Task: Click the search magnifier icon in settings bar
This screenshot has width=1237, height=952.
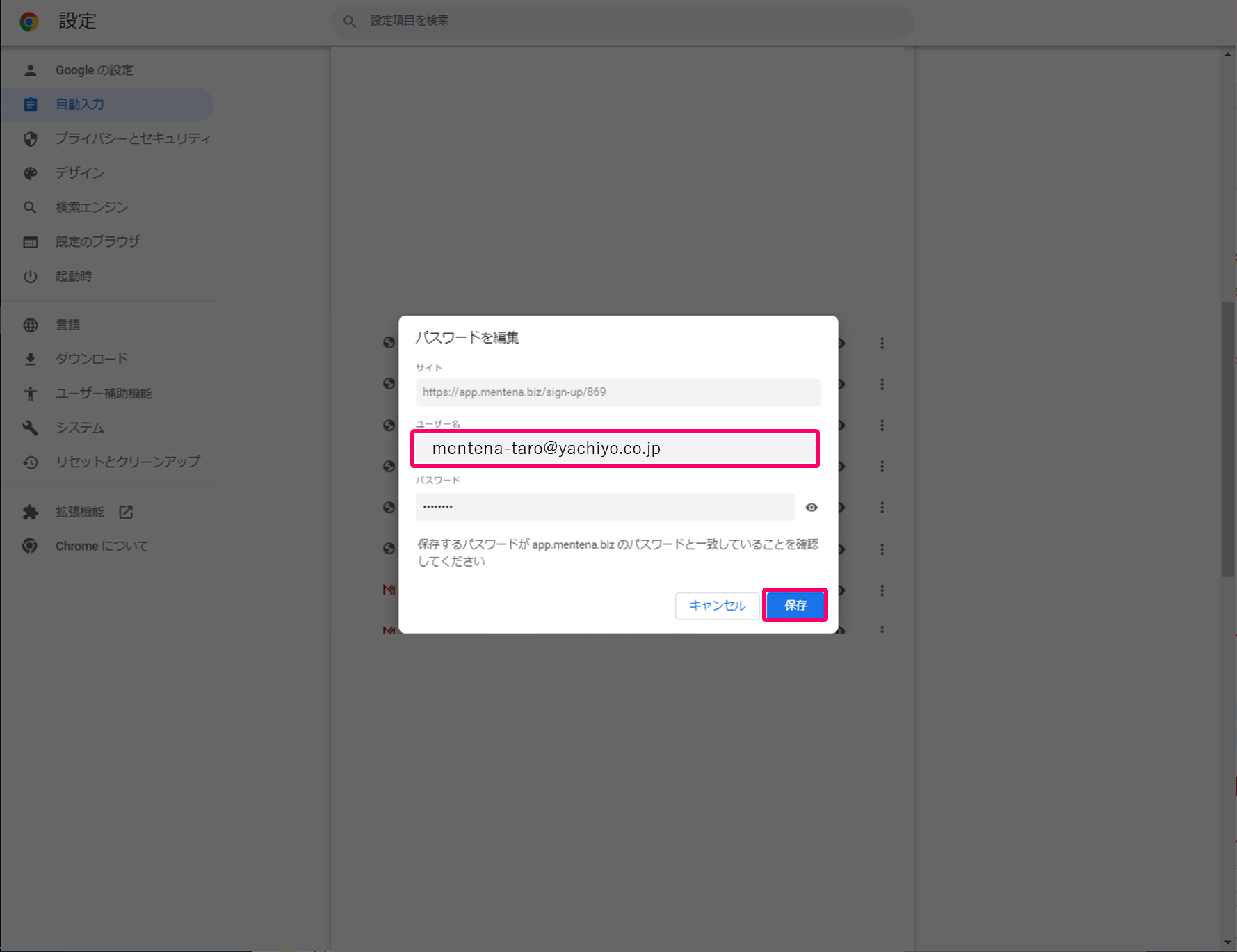Action: coord(350,22)
